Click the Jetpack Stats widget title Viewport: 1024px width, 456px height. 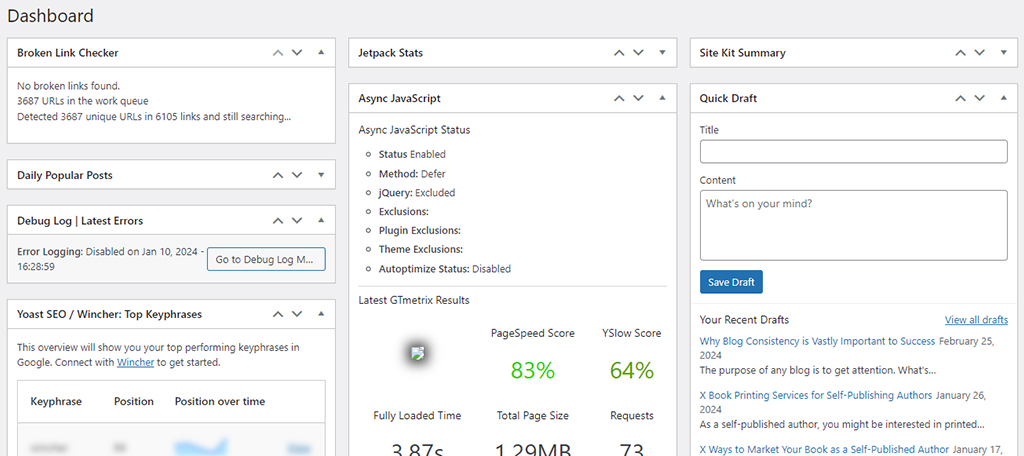point(391,53)
